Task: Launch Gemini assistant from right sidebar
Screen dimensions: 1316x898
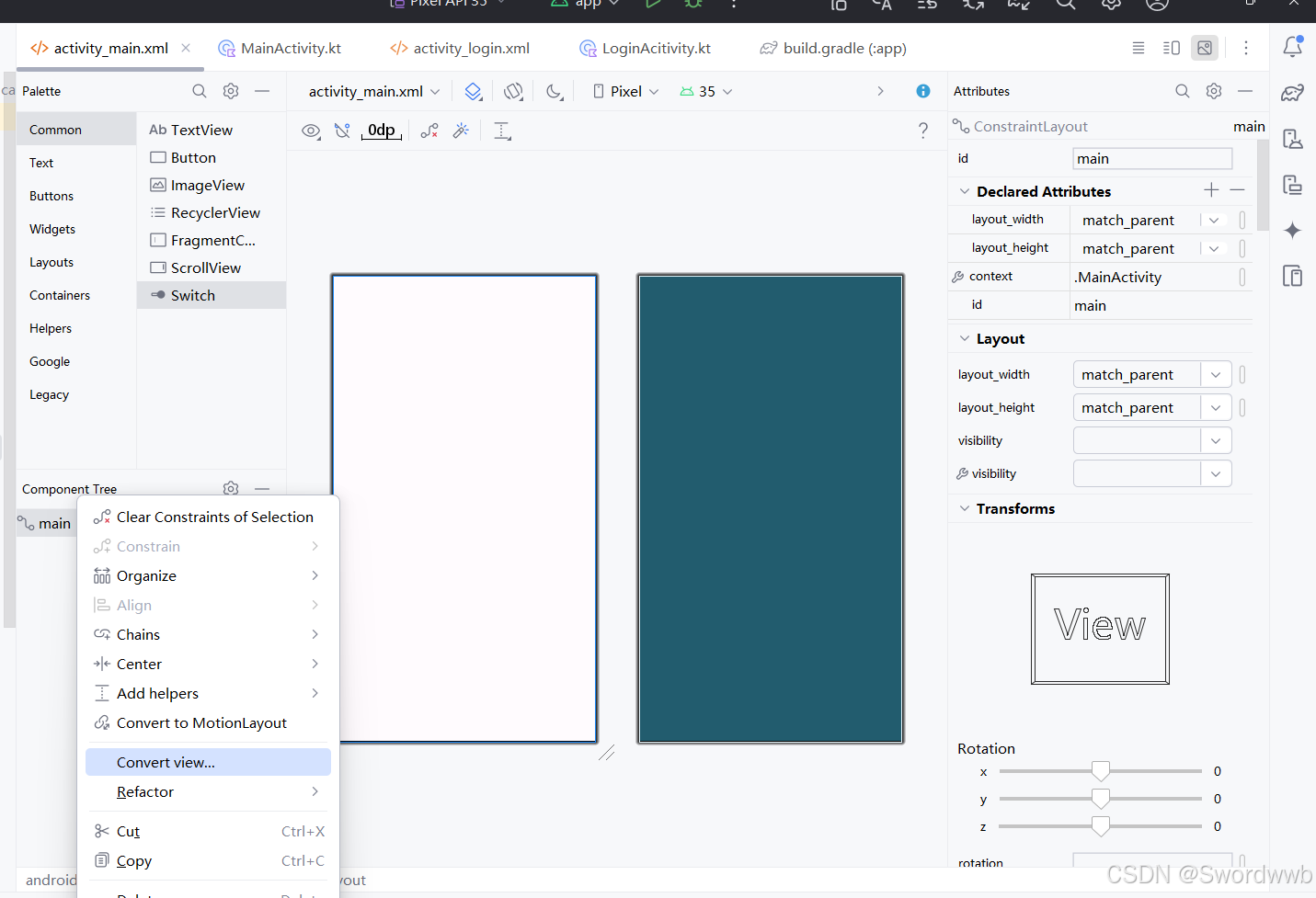Action: 1293,228
